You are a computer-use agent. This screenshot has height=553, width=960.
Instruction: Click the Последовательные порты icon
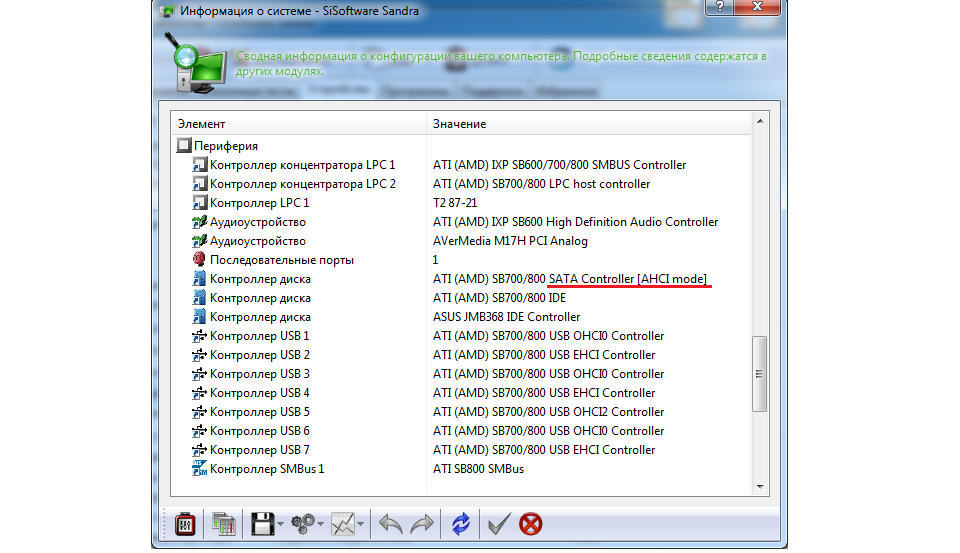click(199, 259)
